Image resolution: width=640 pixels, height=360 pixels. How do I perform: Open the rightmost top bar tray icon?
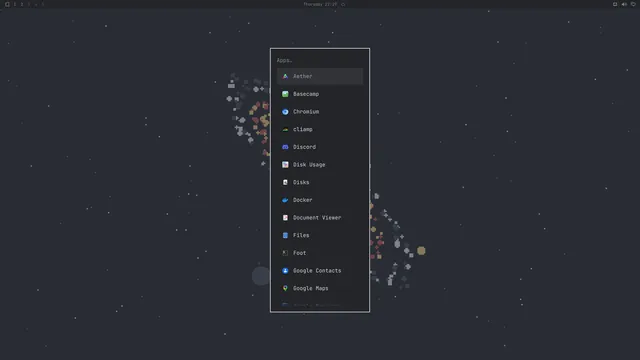tap(633, 4)
